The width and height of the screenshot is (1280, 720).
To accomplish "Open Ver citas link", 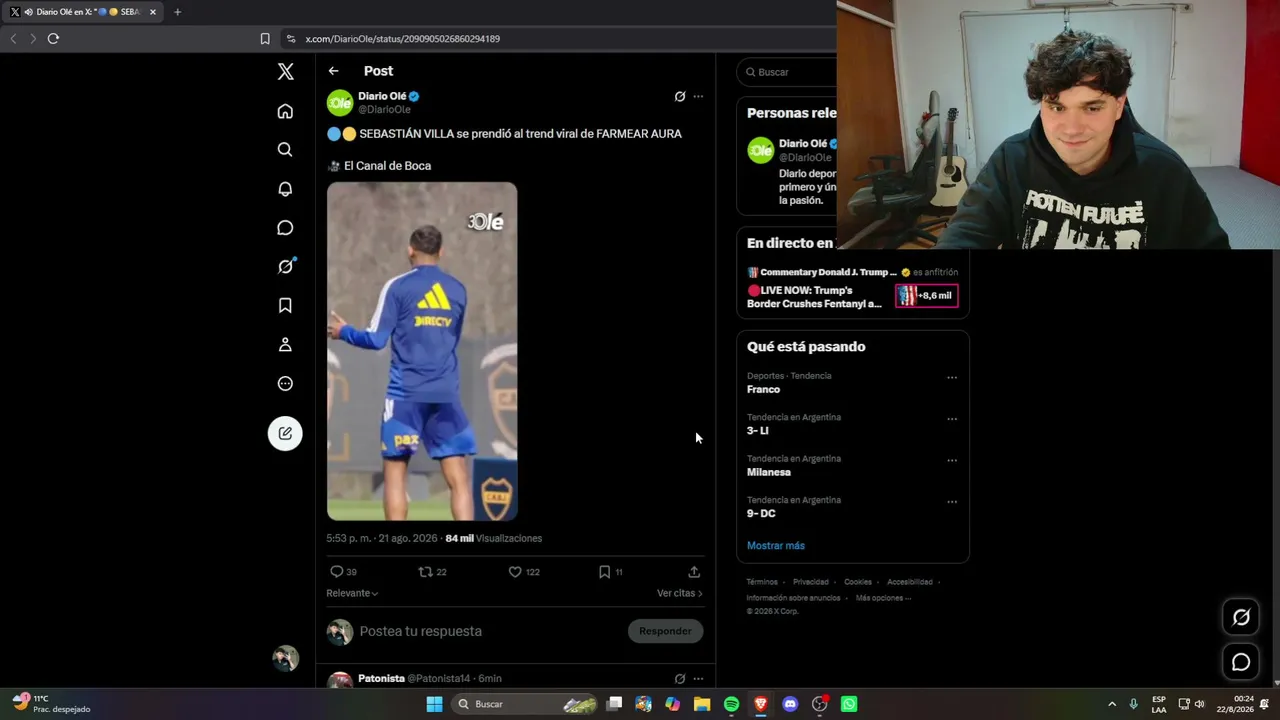I will 680,593.
